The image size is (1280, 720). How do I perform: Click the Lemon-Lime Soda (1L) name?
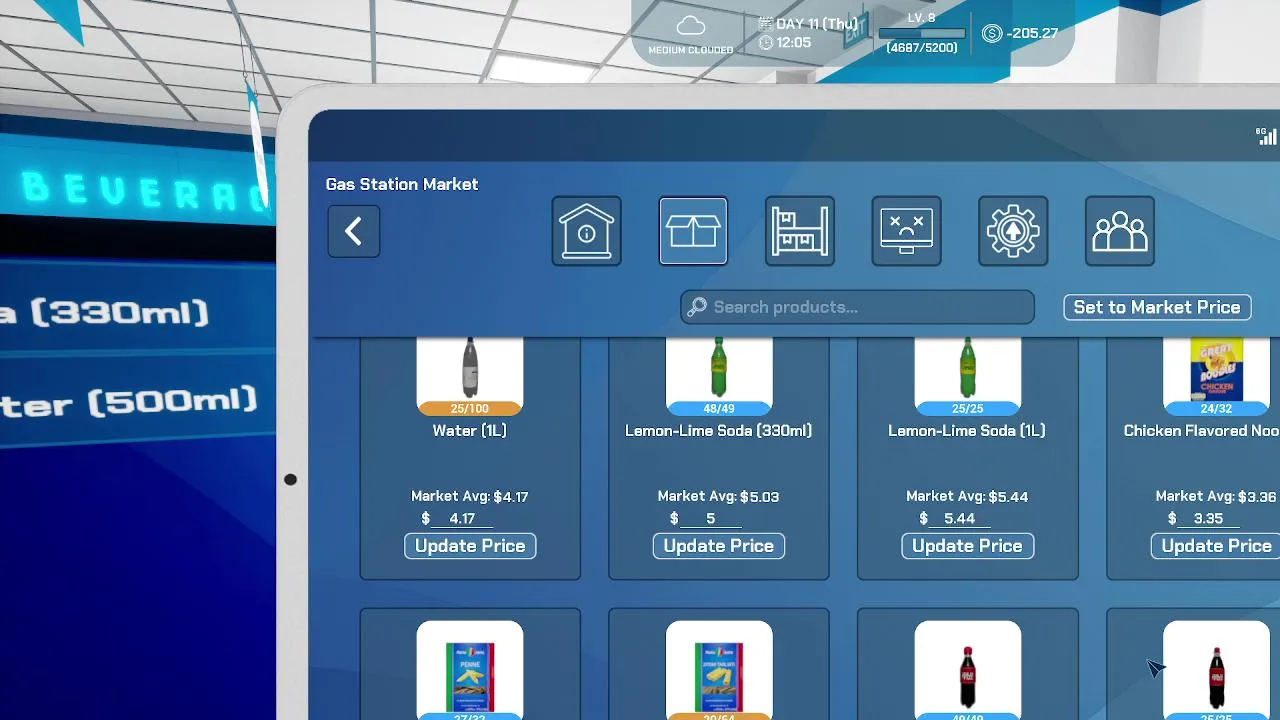pos(967,431)
